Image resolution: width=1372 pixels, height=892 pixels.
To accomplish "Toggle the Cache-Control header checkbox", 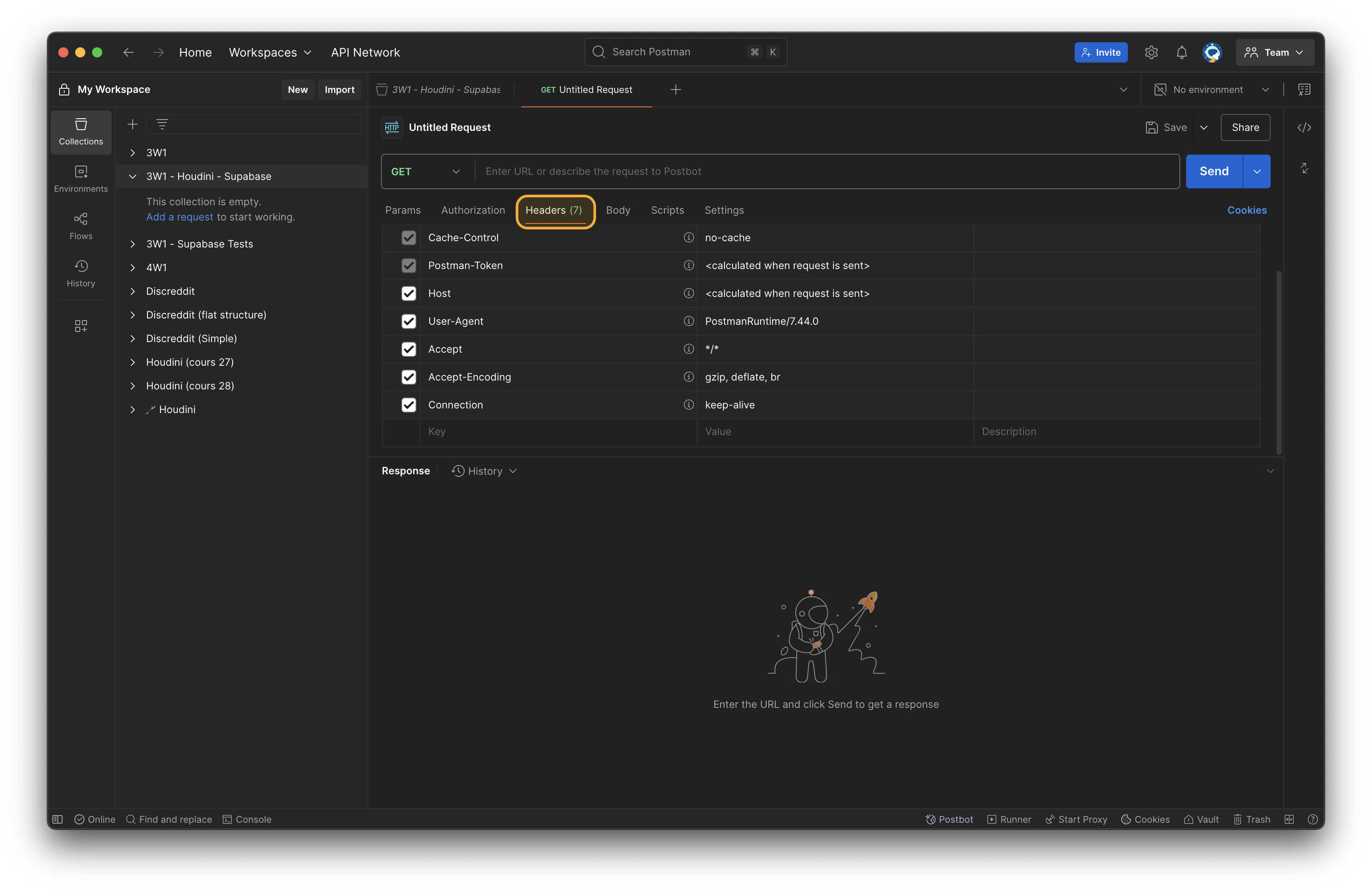I will click(x=409, y=237).
